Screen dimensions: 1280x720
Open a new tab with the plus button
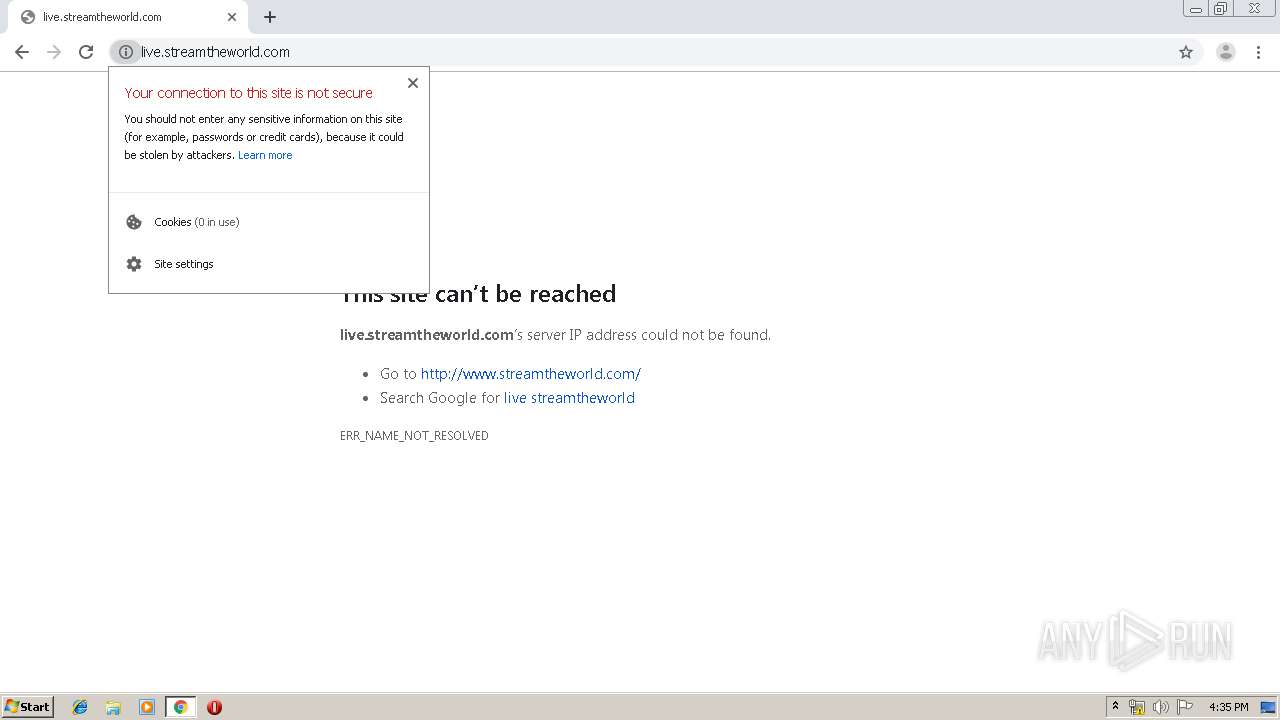[x=270, y=17]
